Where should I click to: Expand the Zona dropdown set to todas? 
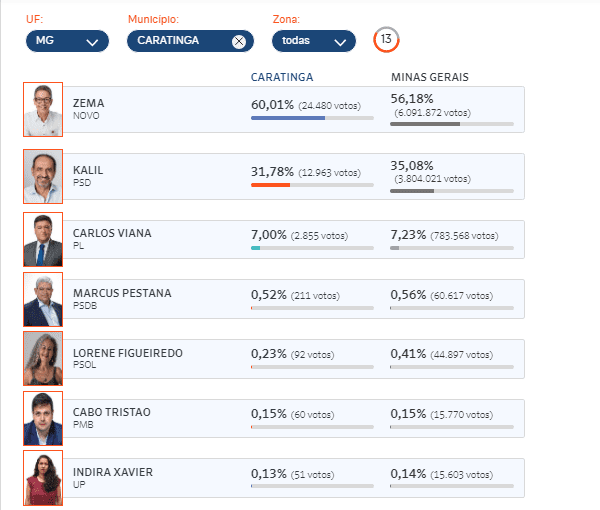coord(313,41)
